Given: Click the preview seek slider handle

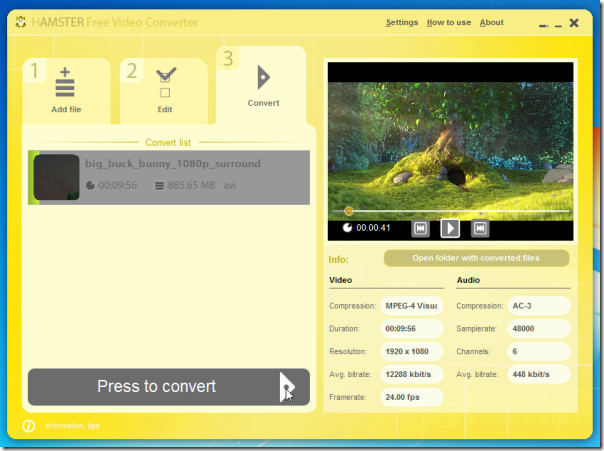Looking at the screenshot, I should (349, 211).
